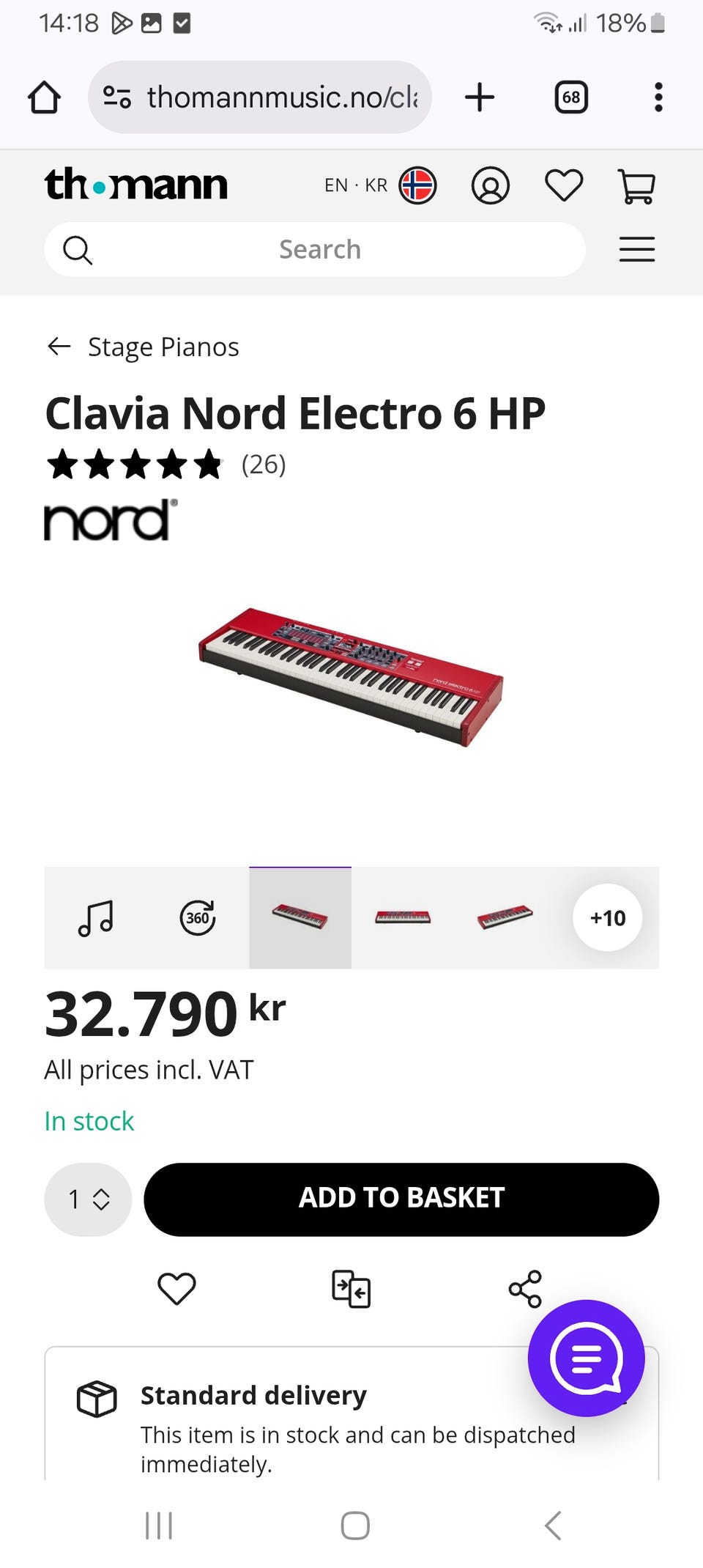
Task: Go back to Stage Pianos category
Action: click(144, 347)
